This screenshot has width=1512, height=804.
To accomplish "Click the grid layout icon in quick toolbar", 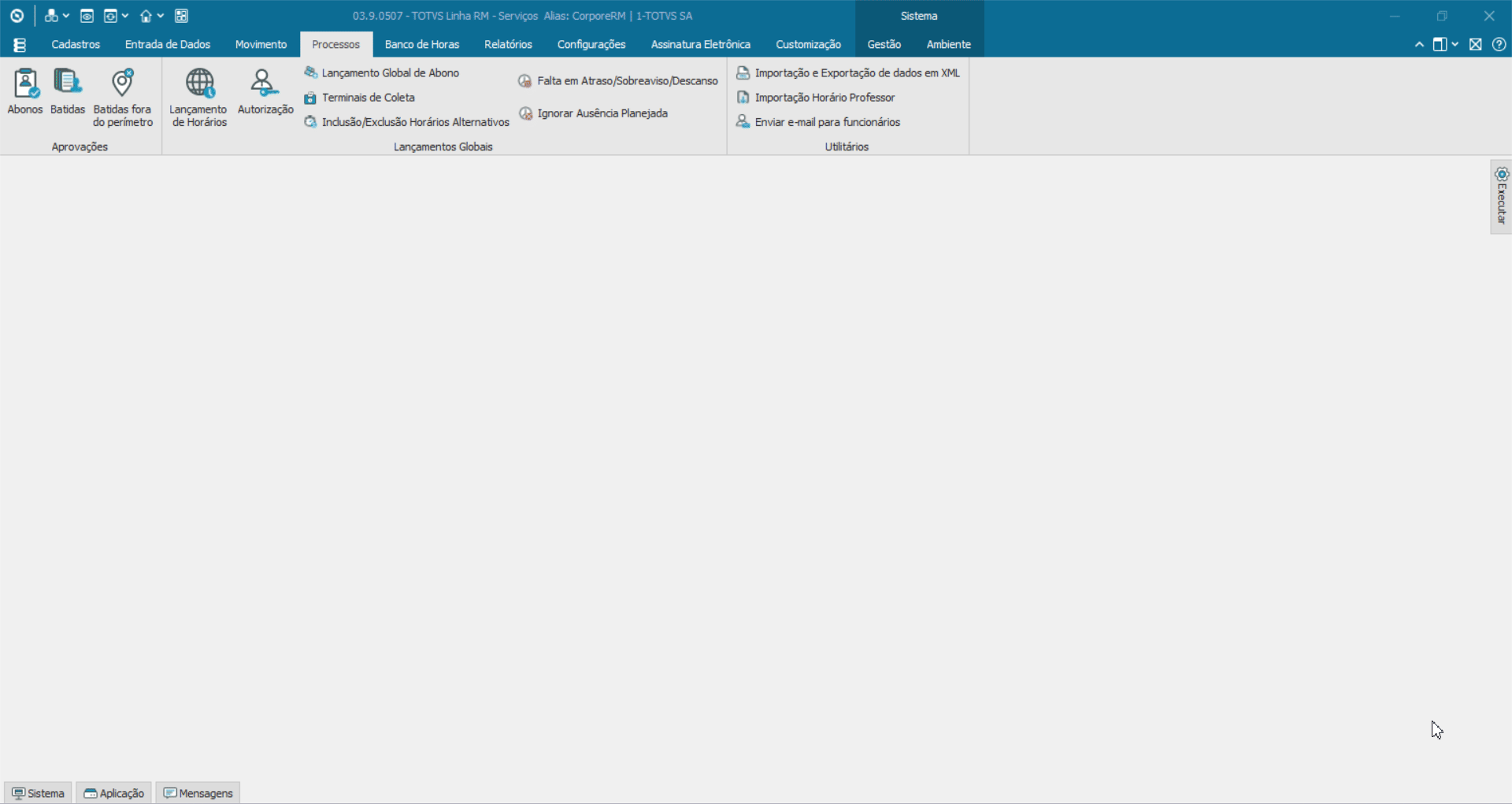I will click(x=182, y=16).
